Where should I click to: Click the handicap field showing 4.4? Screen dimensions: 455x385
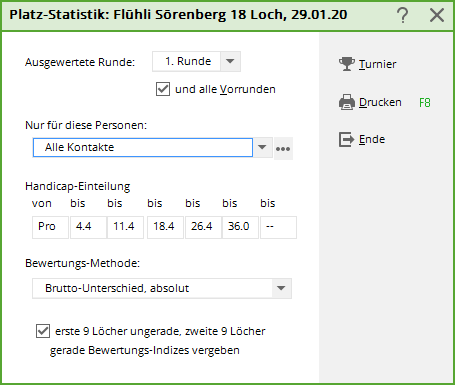click(x=88, y=227)
